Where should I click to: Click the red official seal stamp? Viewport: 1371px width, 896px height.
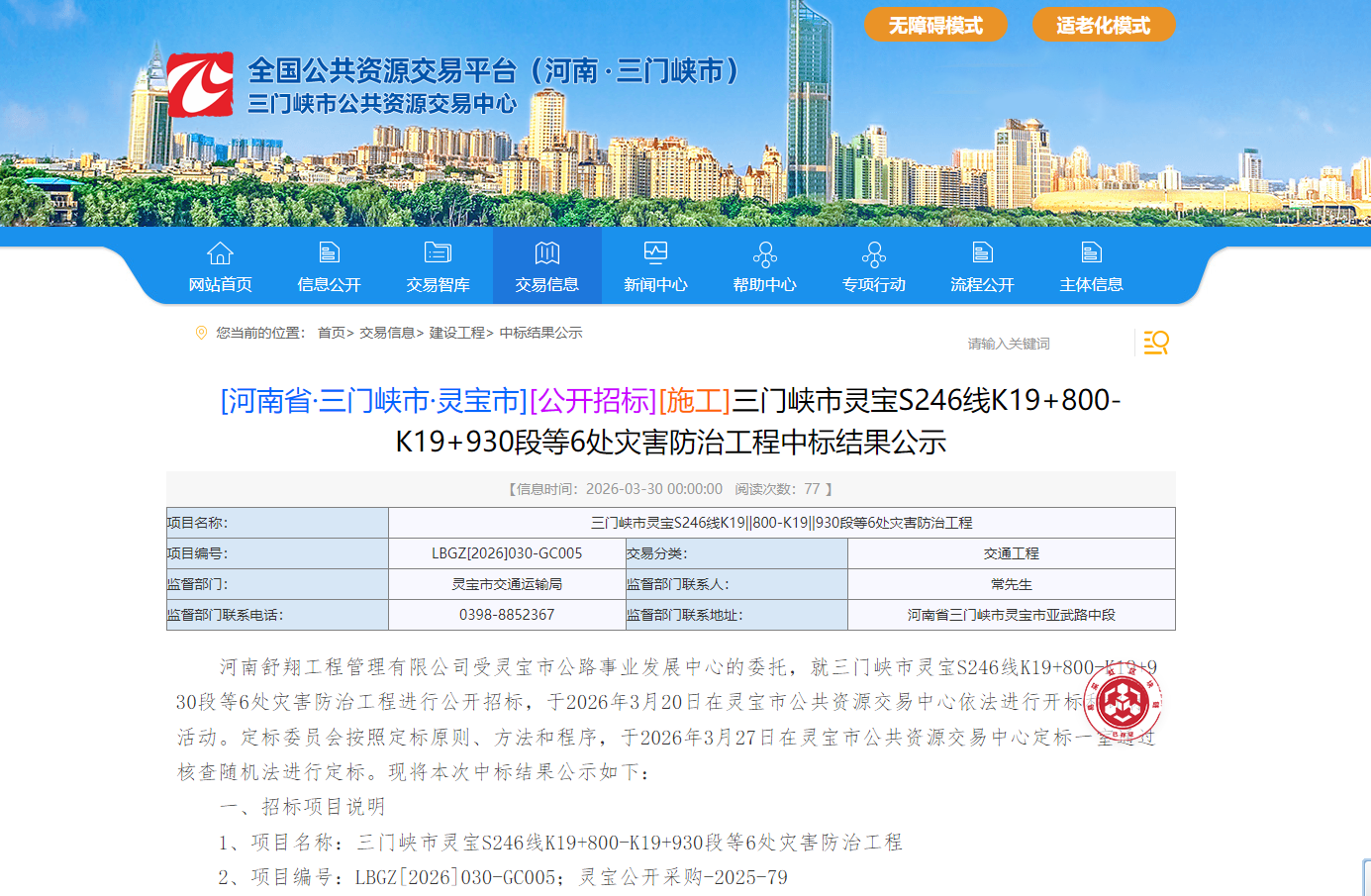1123,702
